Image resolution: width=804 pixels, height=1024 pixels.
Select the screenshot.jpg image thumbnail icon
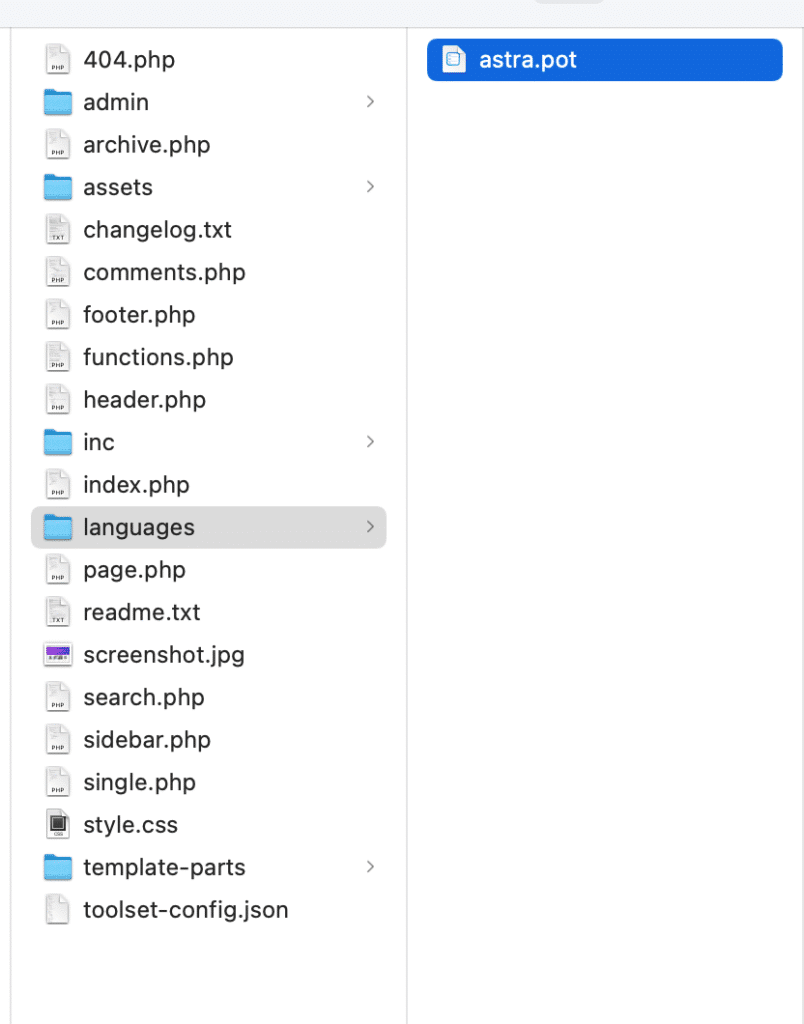click(x=58, y=655)
